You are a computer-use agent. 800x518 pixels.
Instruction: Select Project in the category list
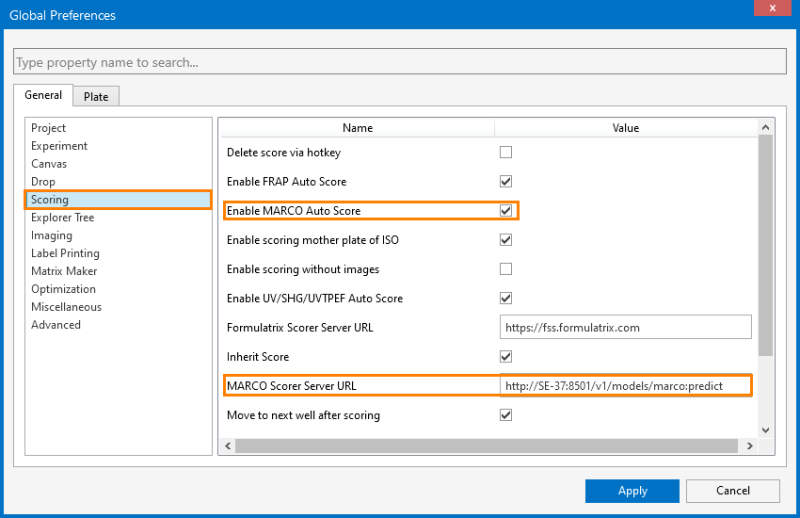point(48,128)
